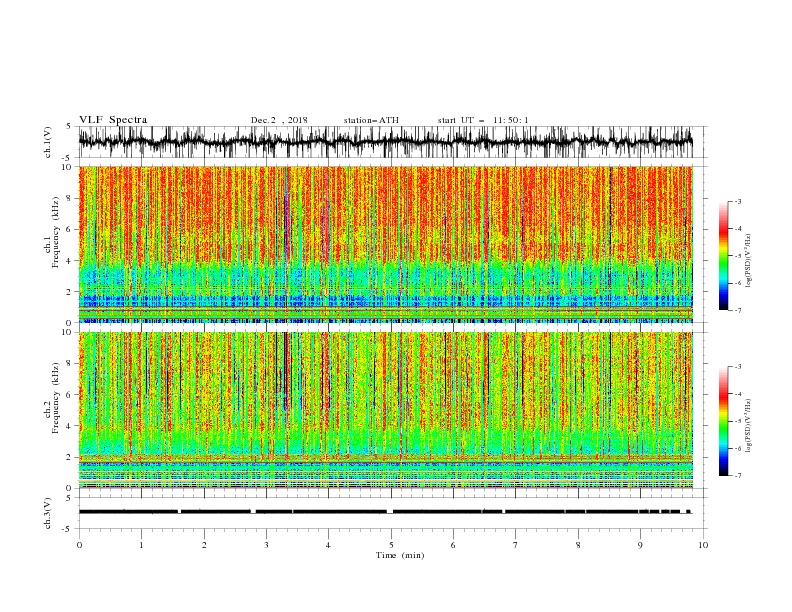Click time axis tick label '2'
The image size is (792, 612).
click(x=204, y=545)
